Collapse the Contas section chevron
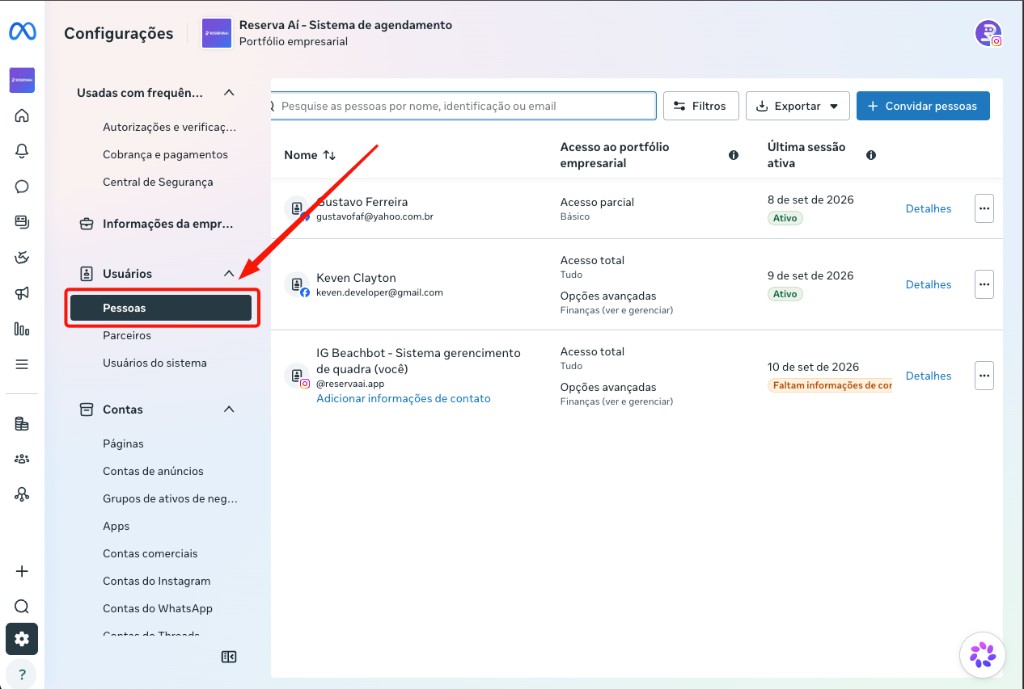Screen dimensions: 1024x689 229,409
